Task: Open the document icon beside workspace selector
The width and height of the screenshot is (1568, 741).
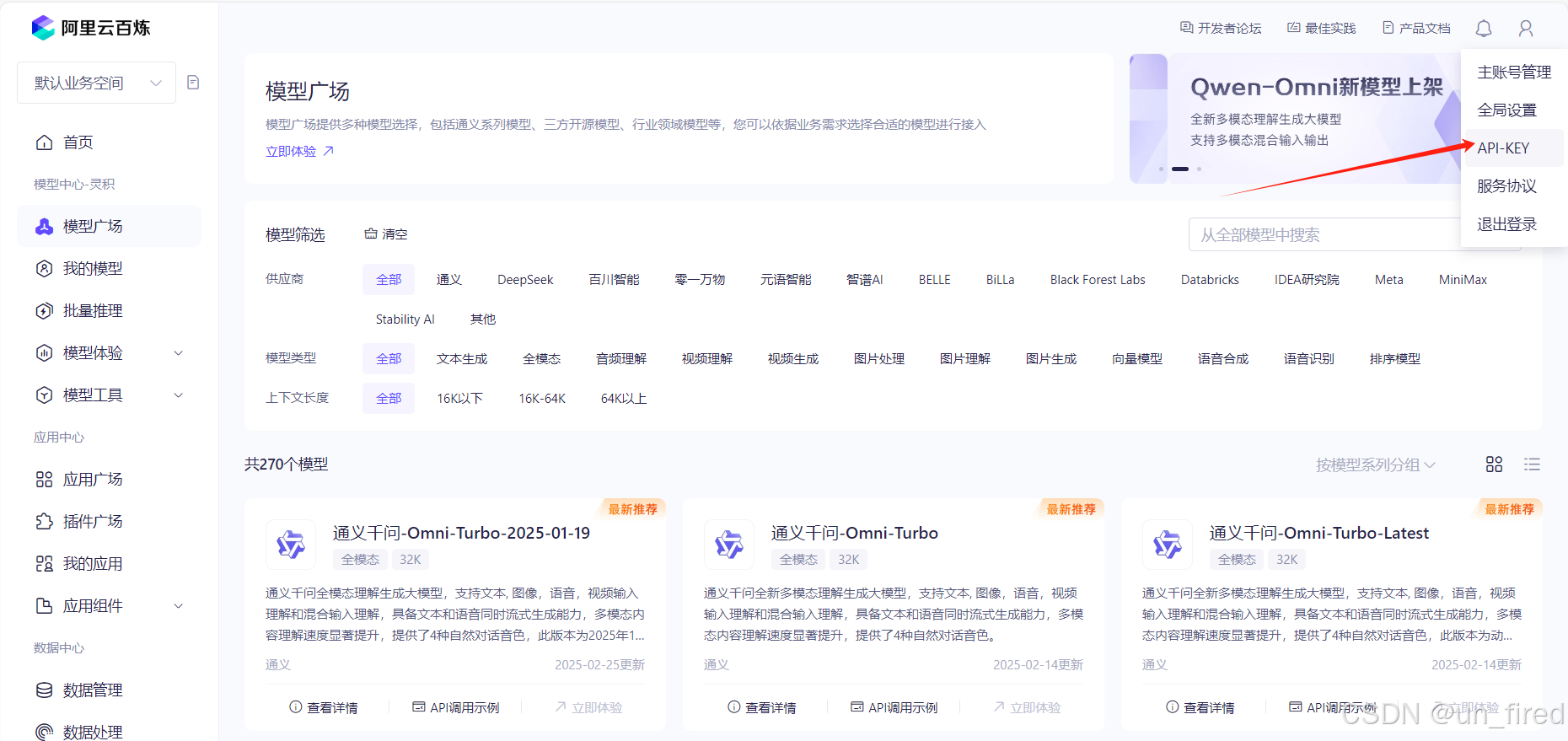Action: (193, 83)
